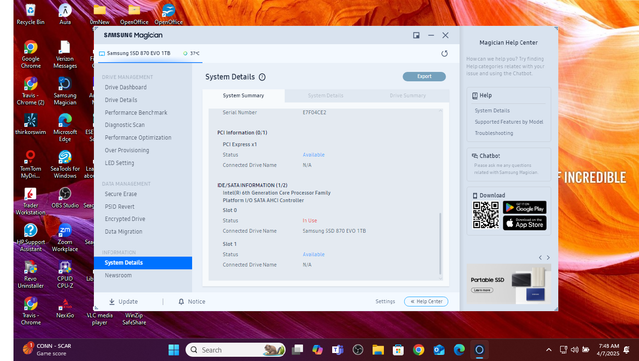Open Performance Optimization page
This screenshot has width=639, height=361.
(138, 137)
